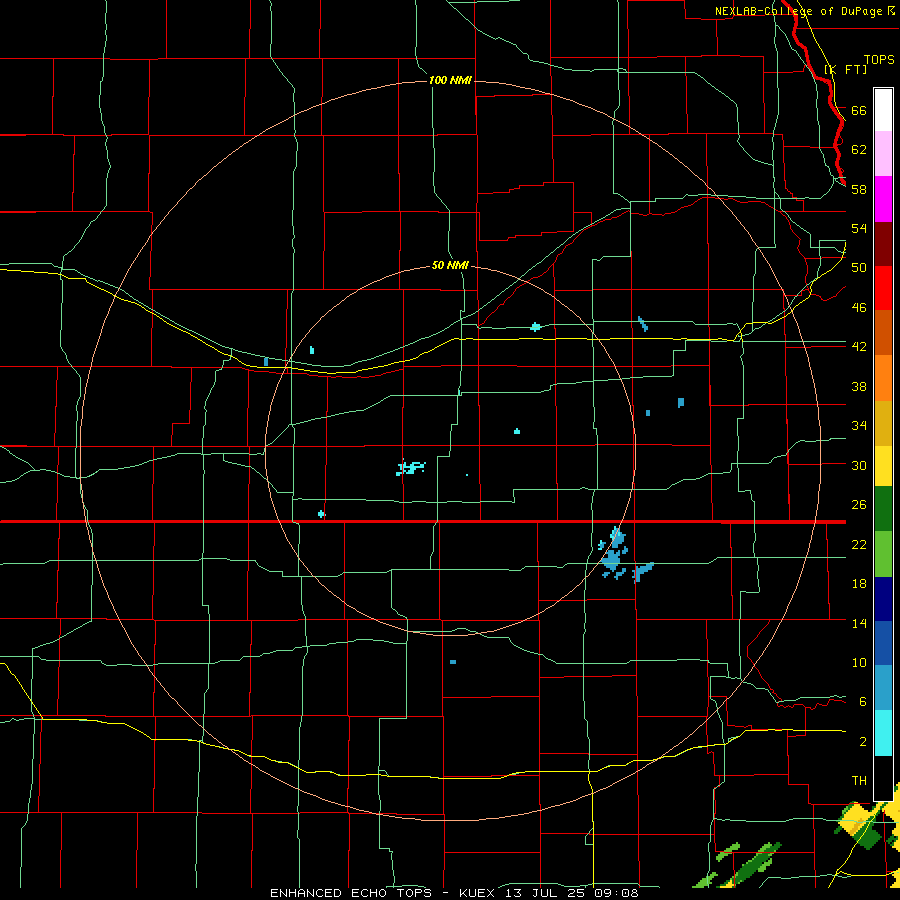Click the gold swatch on the color scale
Screen dimensions: 900x900
click(883, 423)
